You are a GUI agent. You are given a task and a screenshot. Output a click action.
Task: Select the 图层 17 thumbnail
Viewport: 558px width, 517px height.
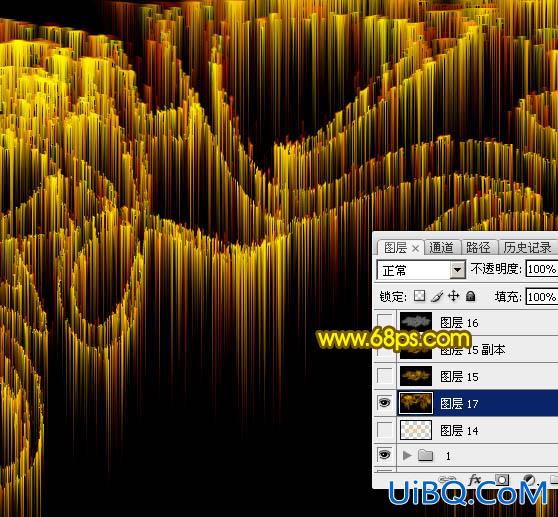[416, 403]
